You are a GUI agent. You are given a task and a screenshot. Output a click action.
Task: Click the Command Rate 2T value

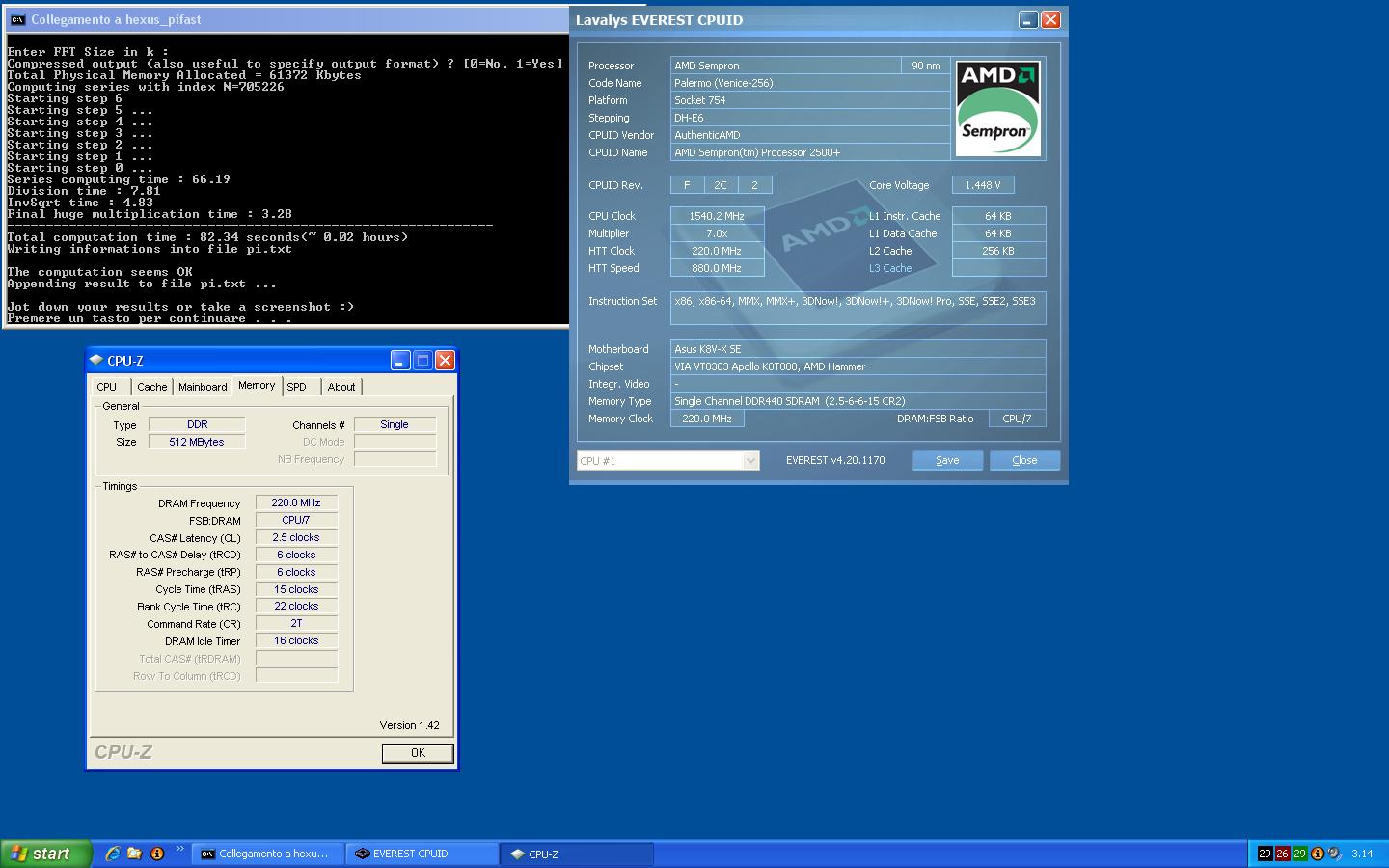pyautogui.click(x=296, y=623)
